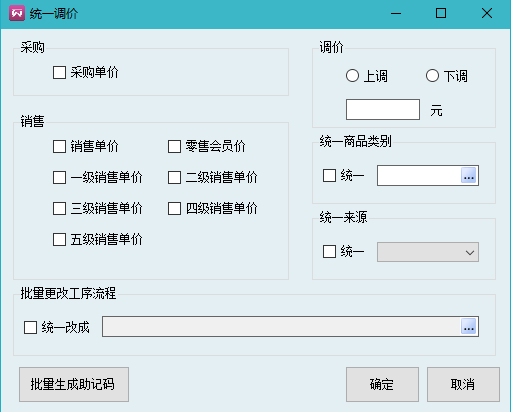Focus the 调价 amount input field
511x412 pixels.
point(383,109)
